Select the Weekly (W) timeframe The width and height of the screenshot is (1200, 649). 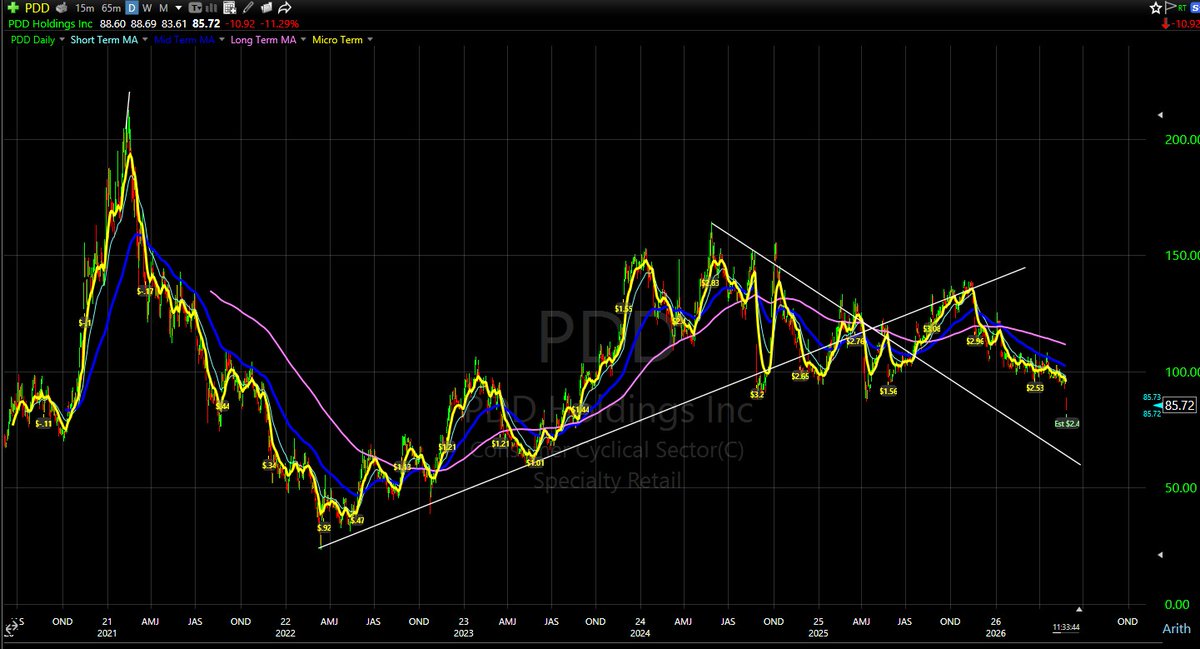pos(147,8)
